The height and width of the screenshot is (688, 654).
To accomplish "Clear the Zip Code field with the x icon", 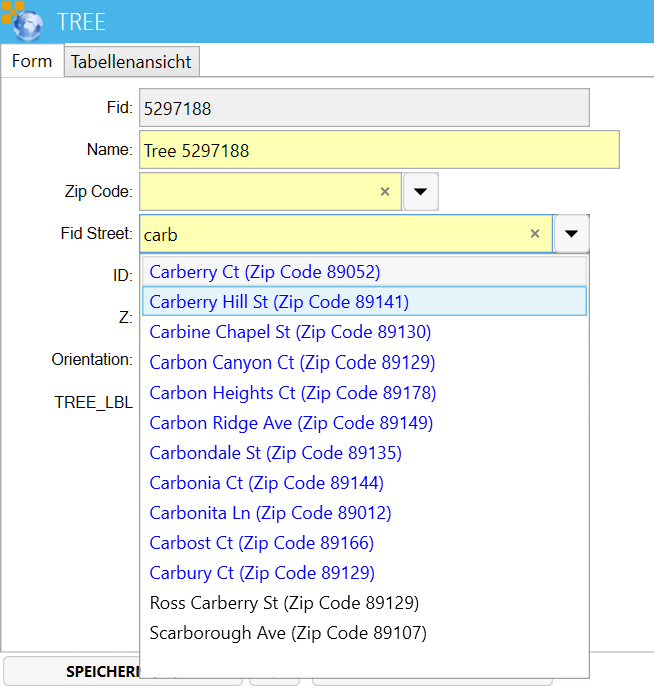I will 385,191.
